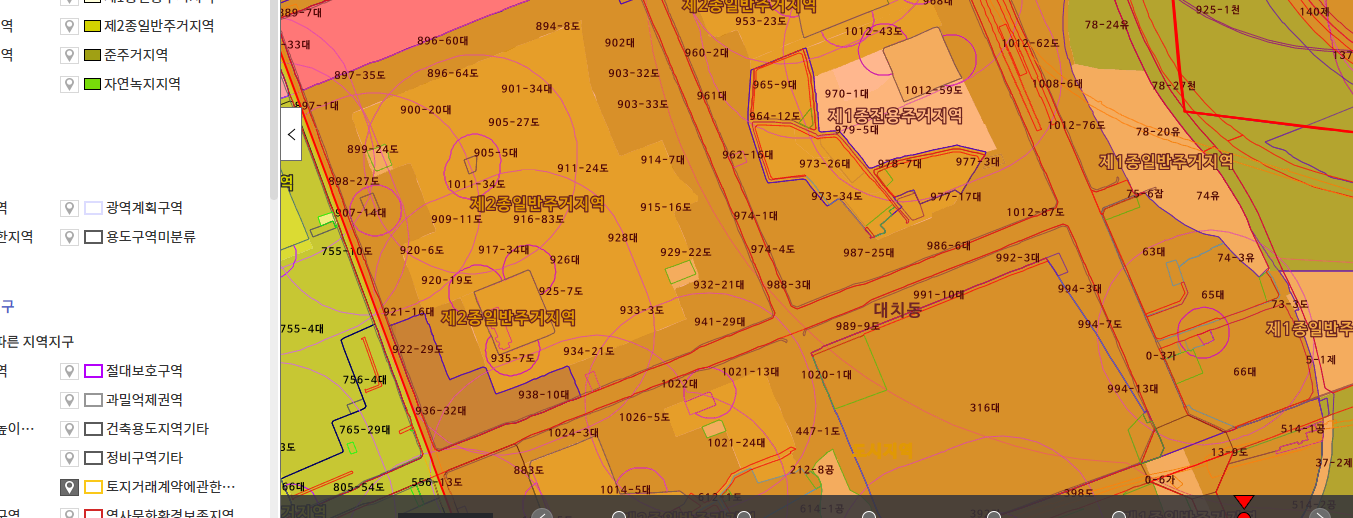
Task: Toggle pin icon for 제2종일반주거지역 layer
Action: point(69,27)
